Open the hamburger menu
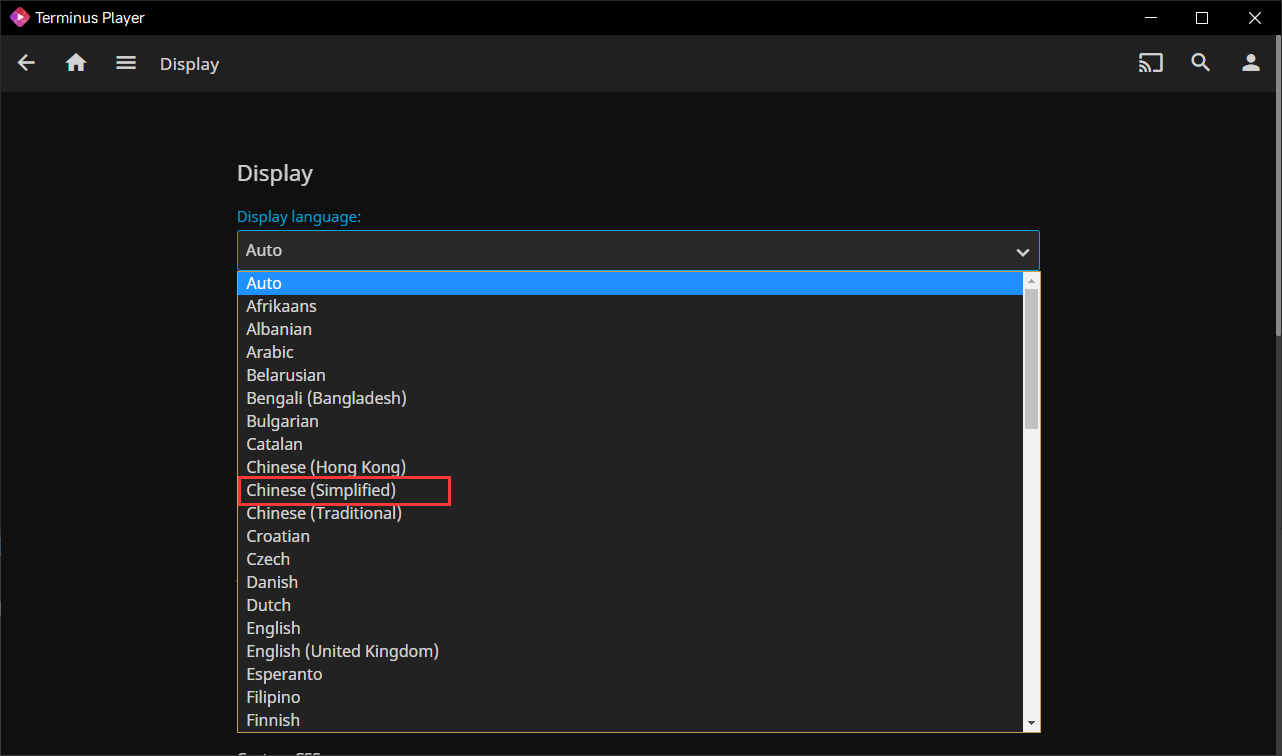Image resolution: width=1282 pixels, height=756 pixels. coord(126,63)
